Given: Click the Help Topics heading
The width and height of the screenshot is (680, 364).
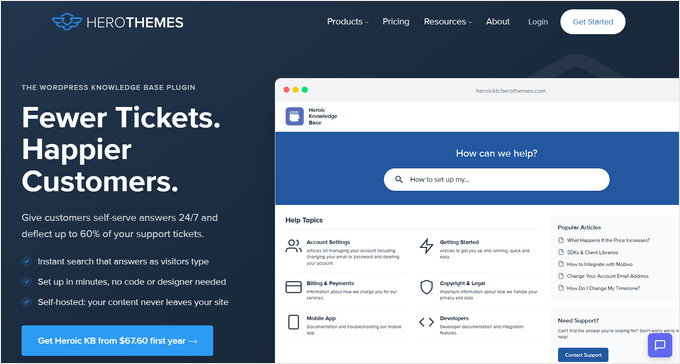Looking at the screenshot, I should [304, 220].
